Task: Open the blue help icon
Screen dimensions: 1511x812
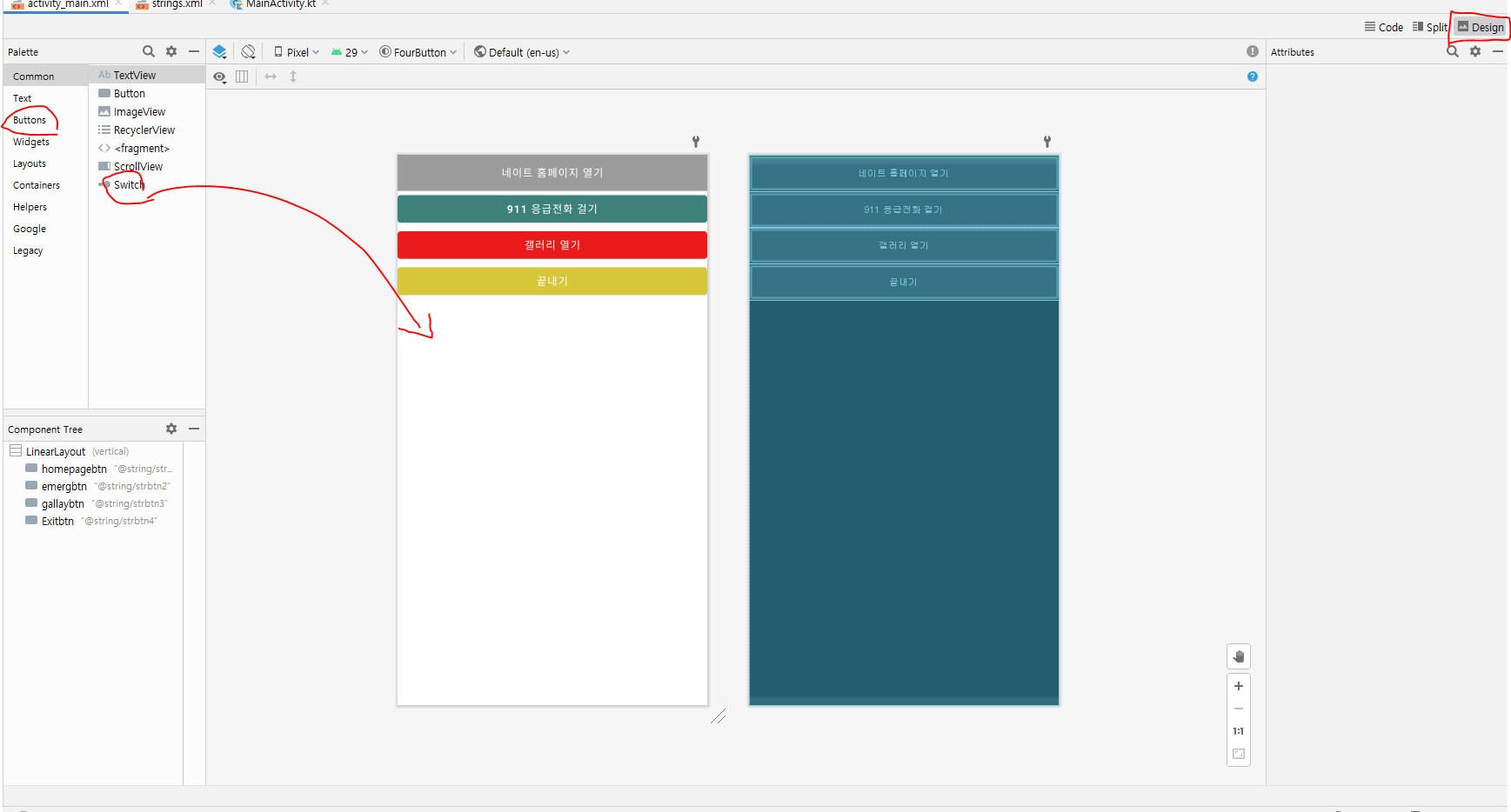Action: 1252,77
